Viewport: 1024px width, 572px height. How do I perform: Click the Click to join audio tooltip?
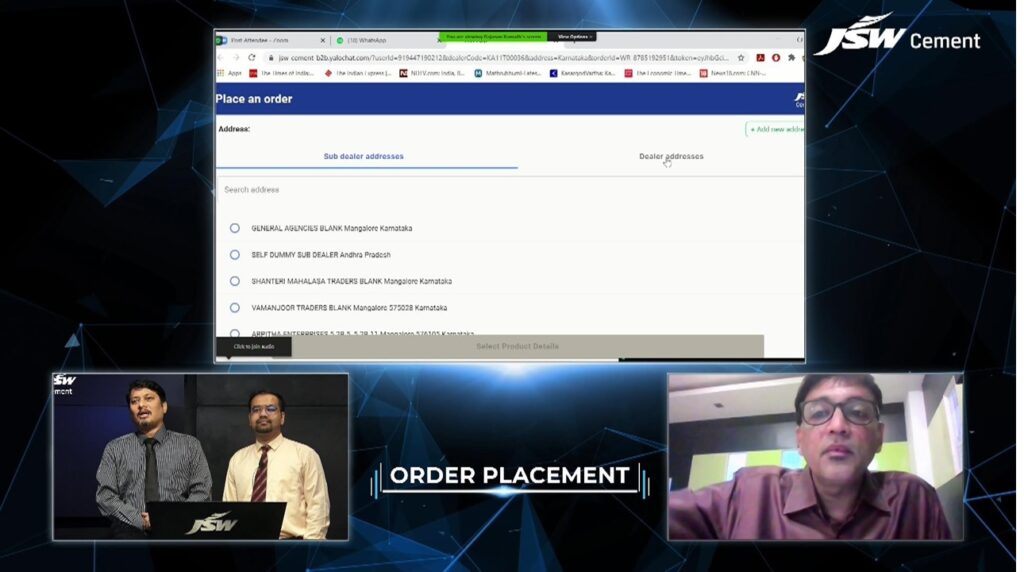coord(254,347)
